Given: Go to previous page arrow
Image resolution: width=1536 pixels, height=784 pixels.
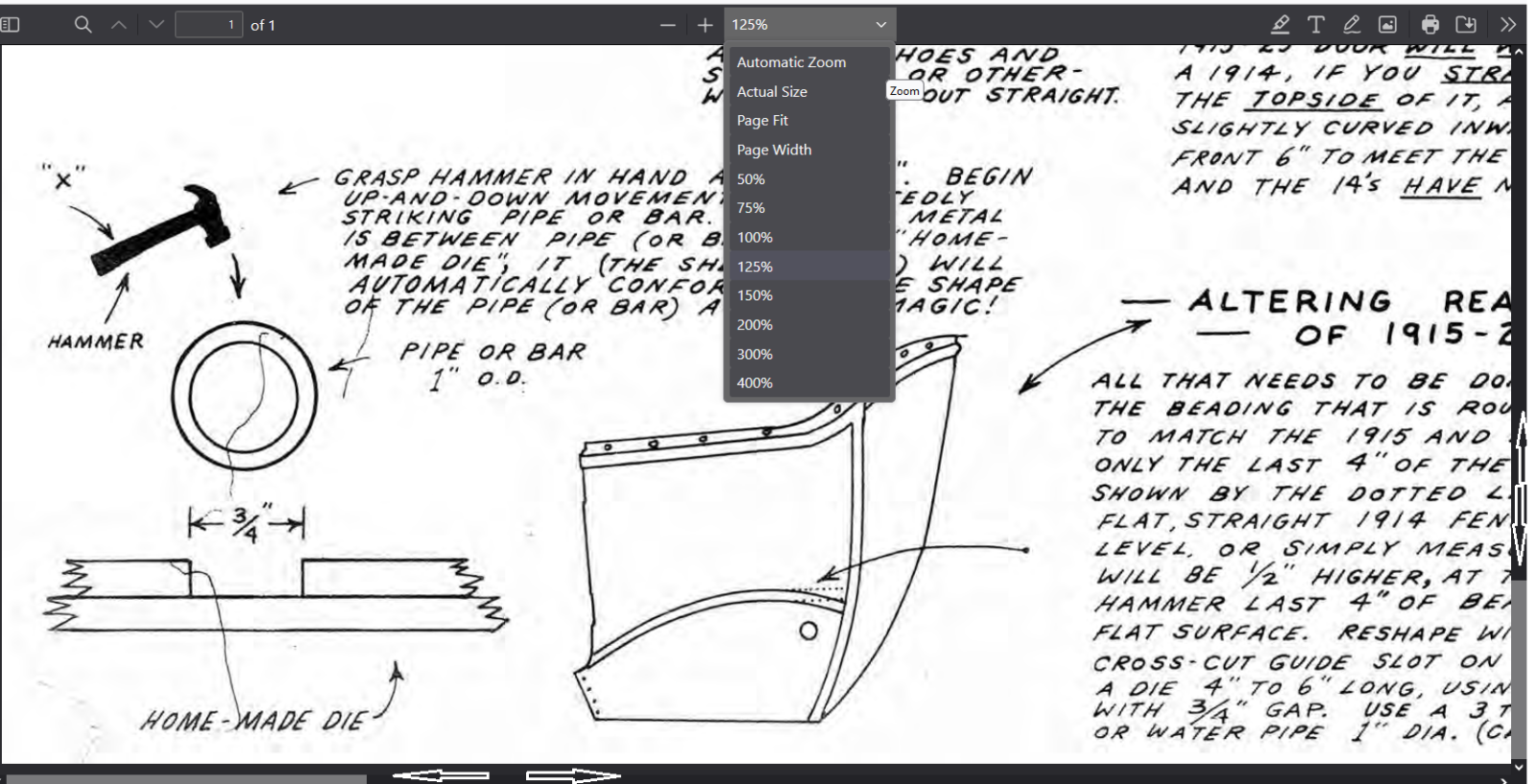Looking at the screenshot, I should [119, 25].
